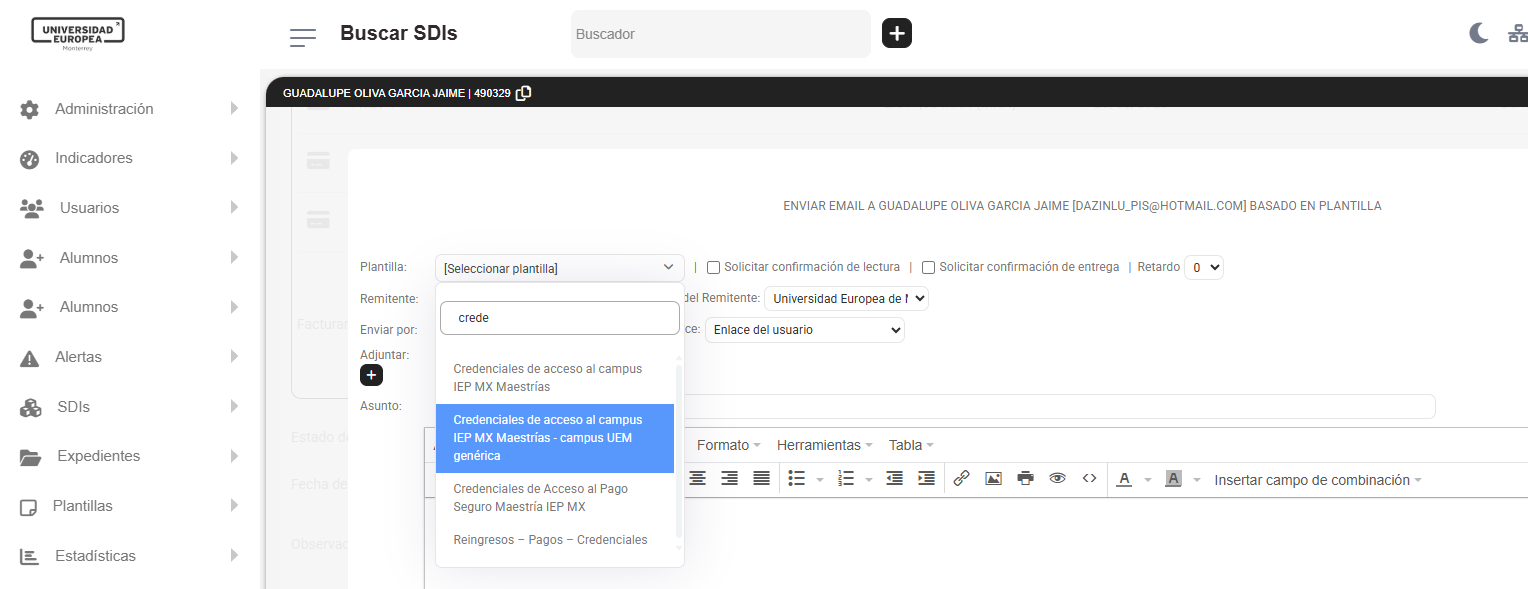Screen dimensions: 1528x589
Task: Click the Buscador search field
Action: pos(720,34)
